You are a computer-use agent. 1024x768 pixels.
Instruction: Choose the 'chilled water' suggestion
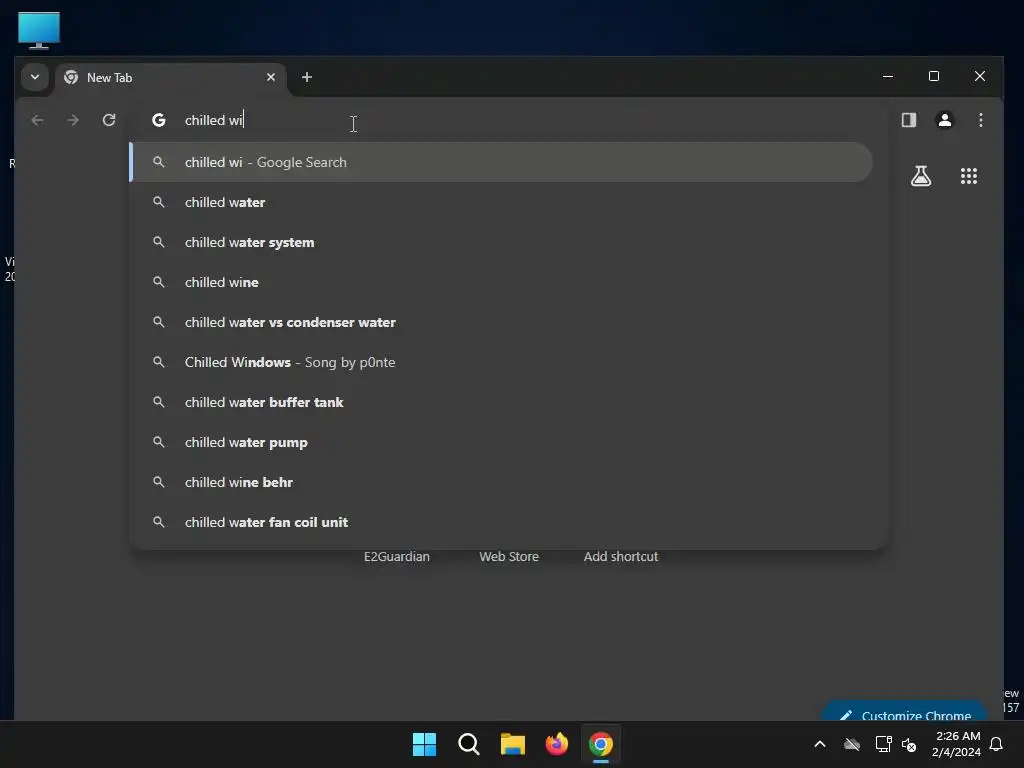pos(501,202)
